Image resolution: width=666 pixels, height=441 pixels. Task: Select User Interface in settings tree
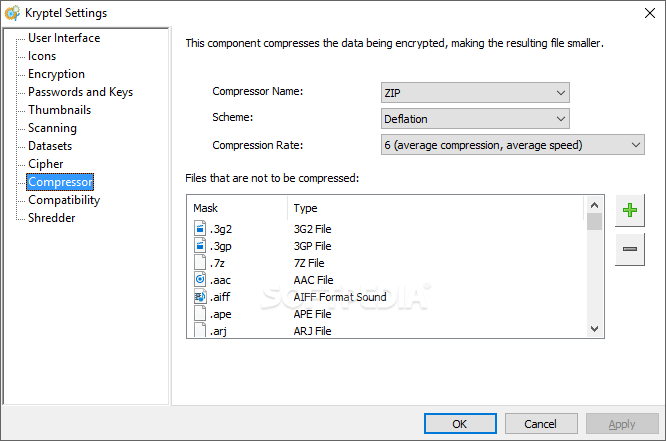point(64,38)
